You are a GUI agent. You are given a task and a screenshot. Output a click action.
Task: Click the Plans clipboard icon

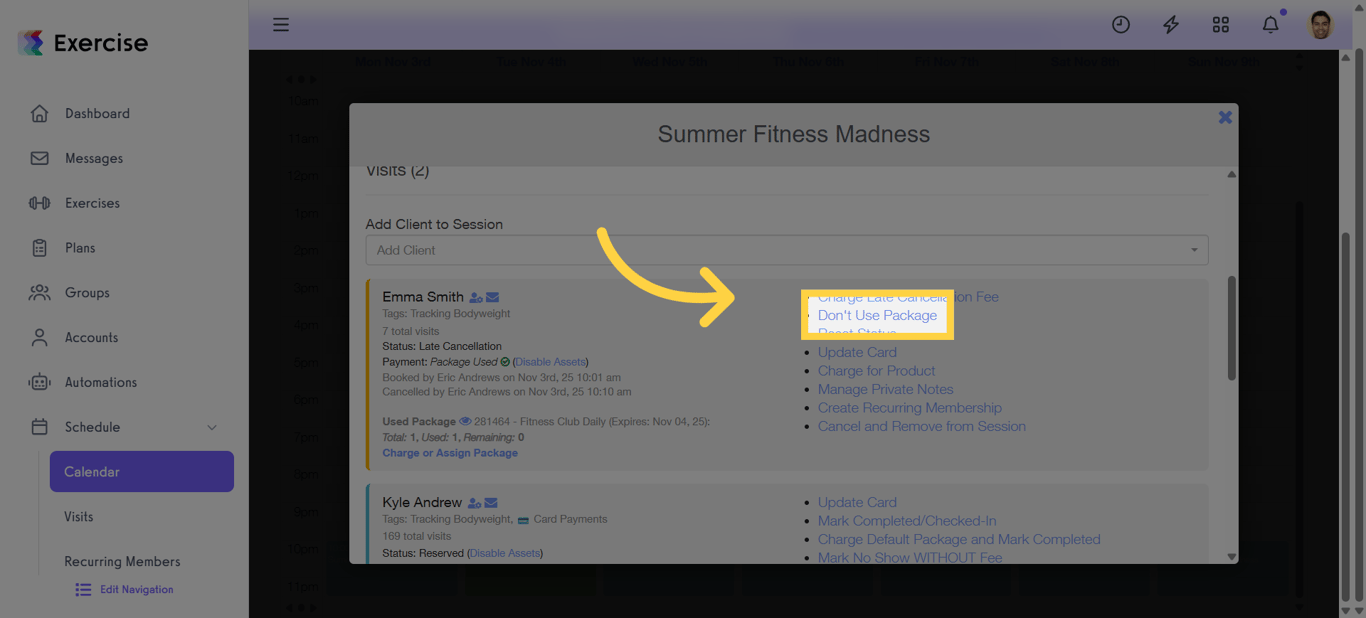tap(39, 248)
